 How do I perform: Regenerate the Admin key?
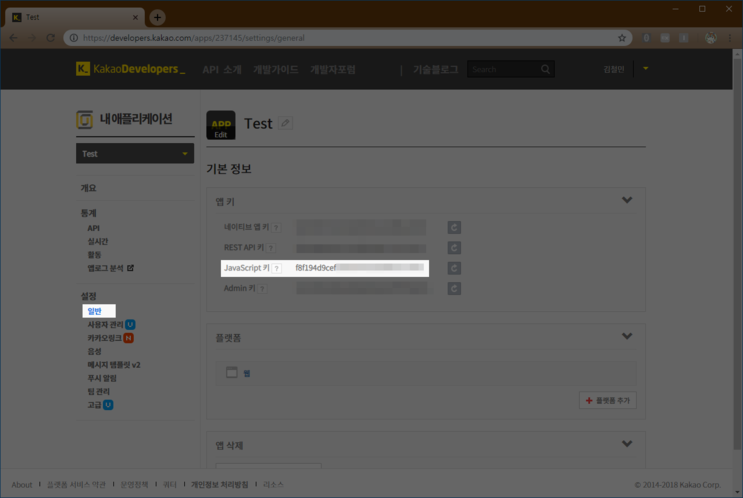(454, 289)
